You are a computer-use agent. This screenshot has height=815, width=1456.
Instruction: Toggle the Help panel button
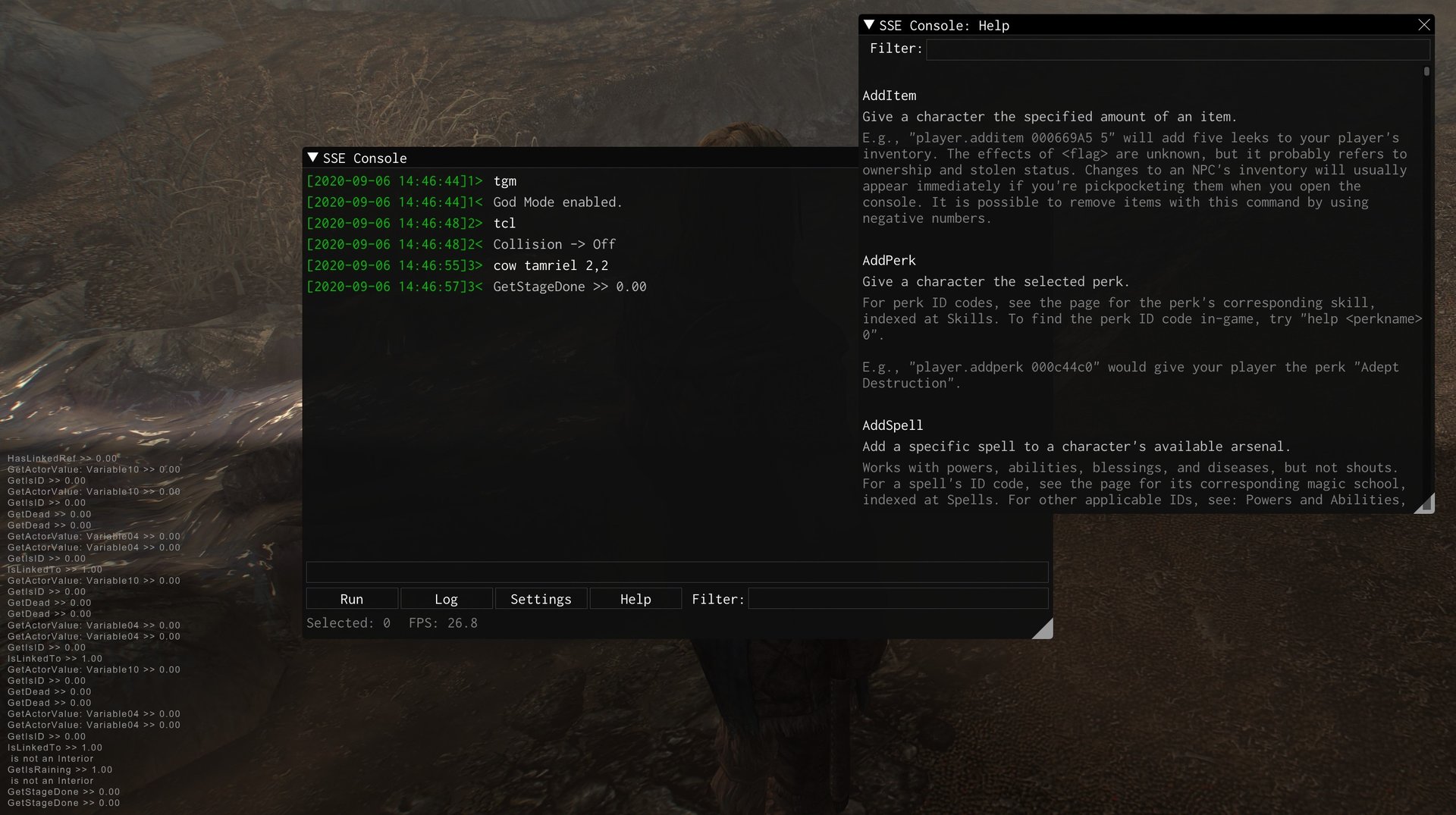[635, 599]
